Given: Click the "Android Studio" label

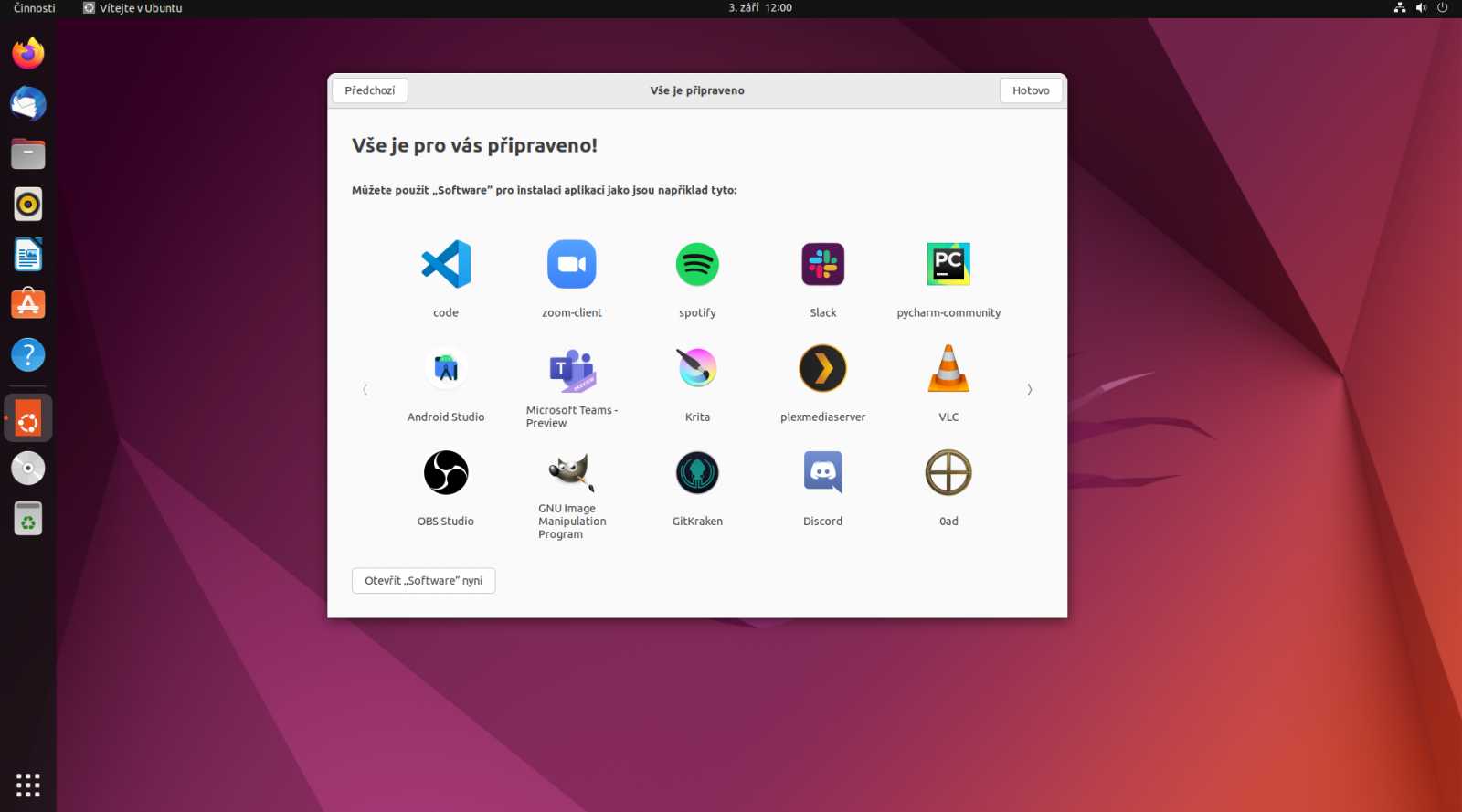Looking at the screenshot, I should pos(446,417).
